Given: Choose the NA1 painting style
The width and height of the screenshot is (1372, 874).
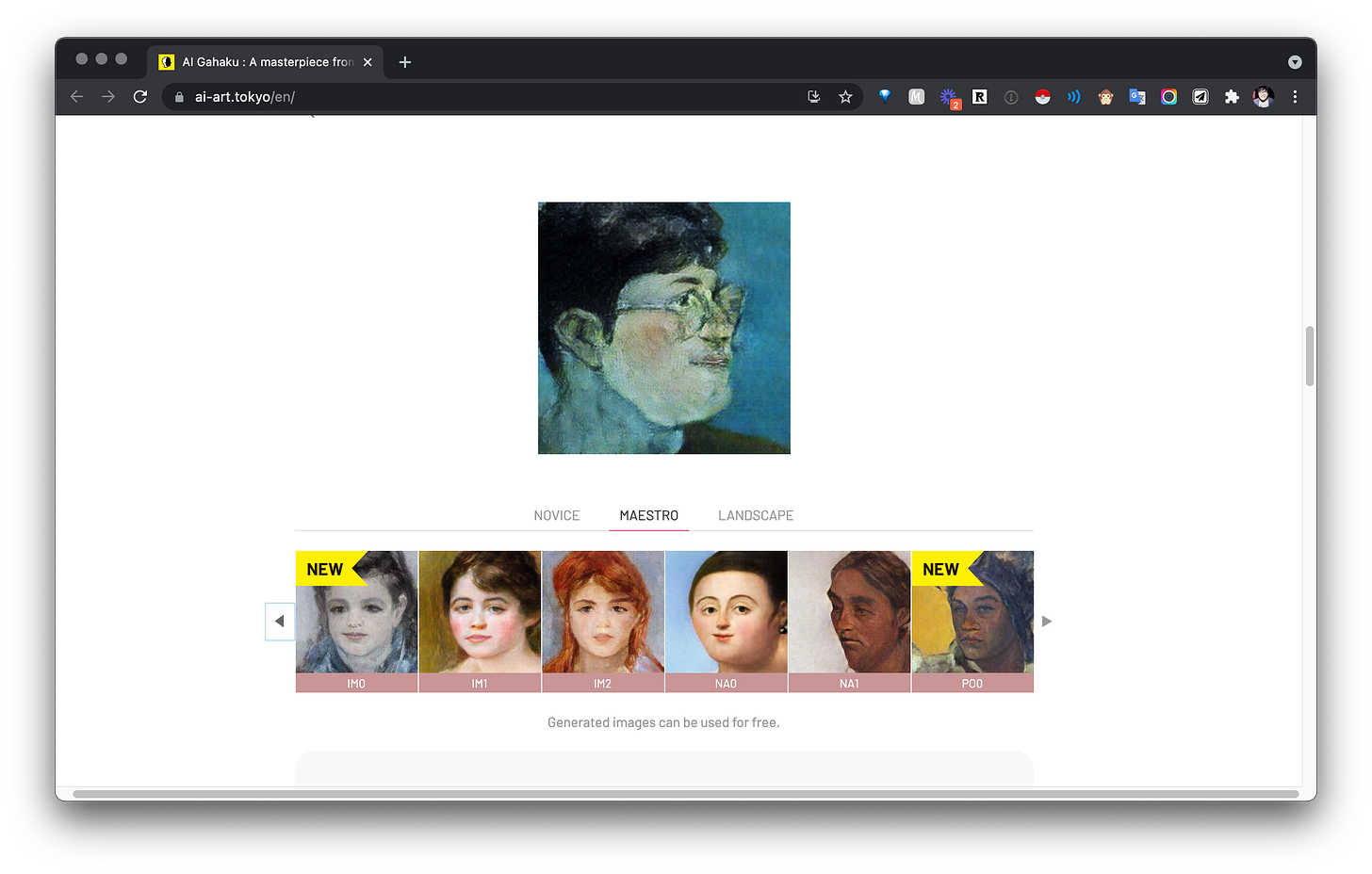Looking at the screenshot, I should [849, 622].
